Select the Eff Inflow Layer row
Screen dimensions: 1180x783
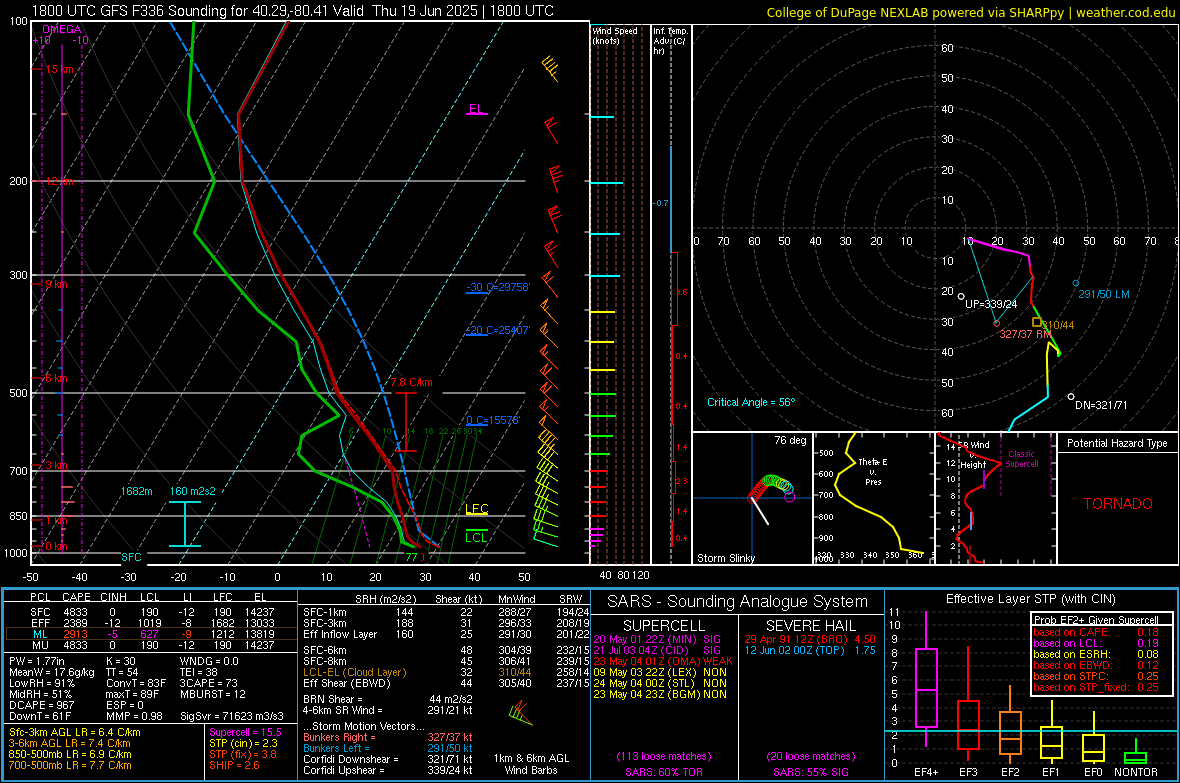coord(446,634)
